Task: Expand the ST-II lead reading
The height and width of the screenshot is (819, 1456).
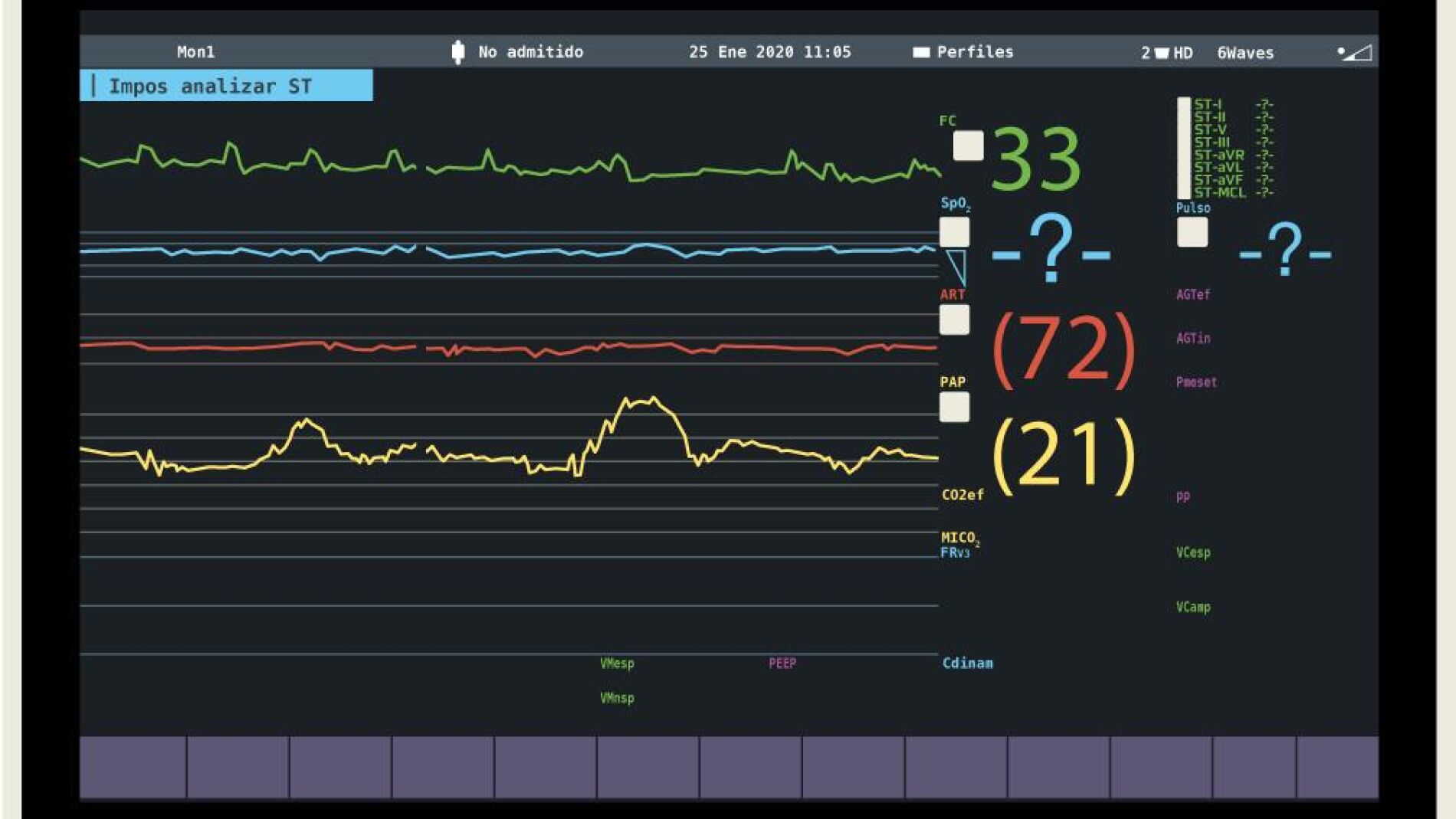Action: point(1232,117)
